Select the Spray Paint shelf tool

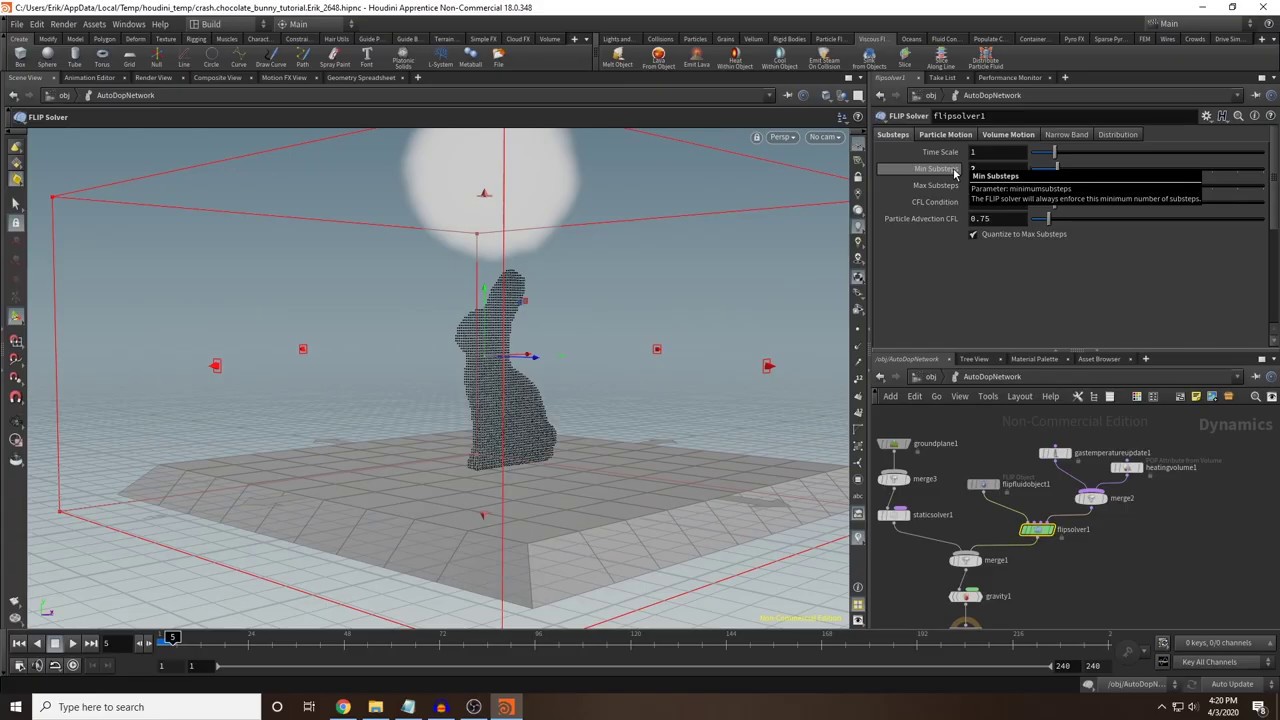[335, 57]
